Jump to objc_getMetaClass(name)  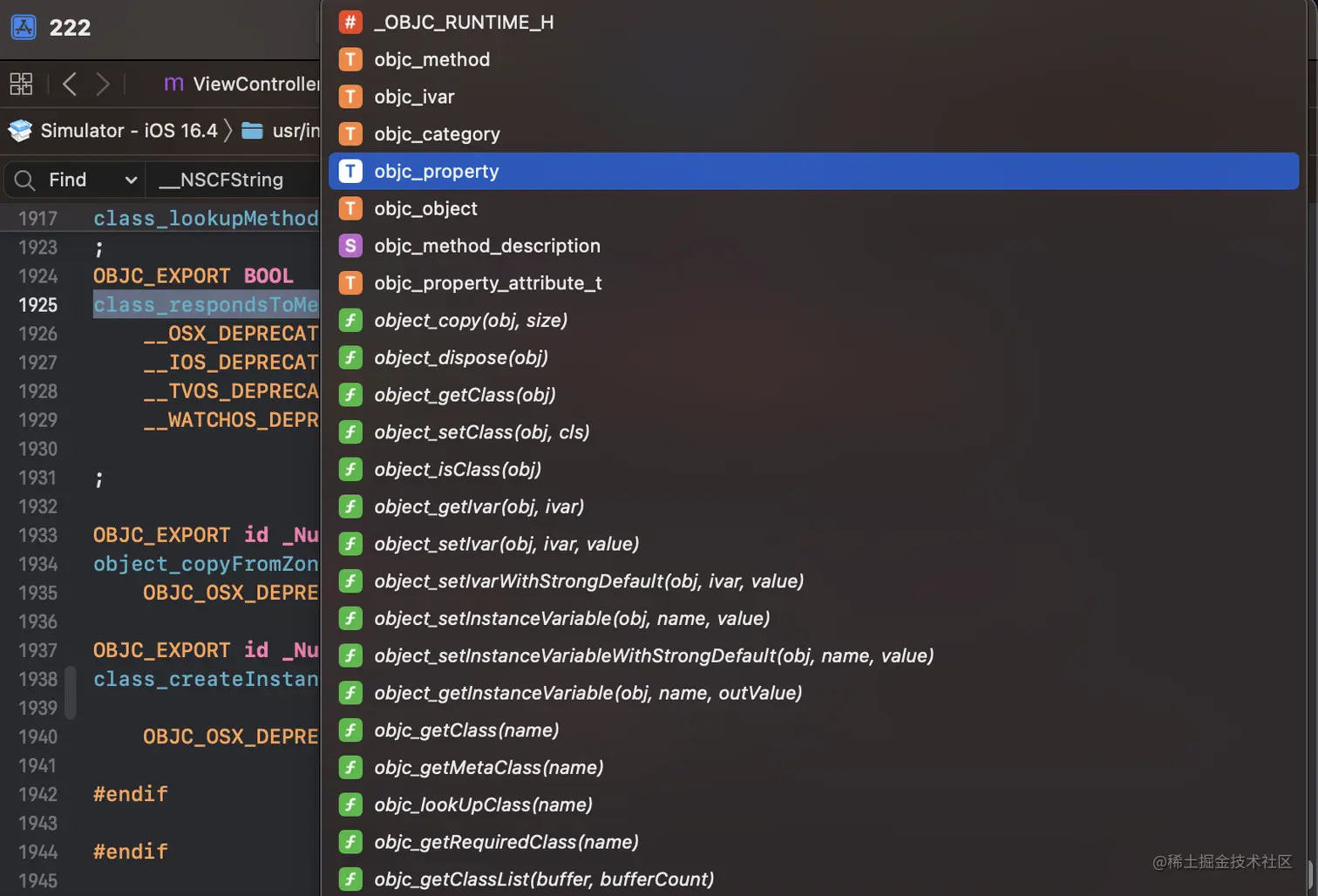813,767
